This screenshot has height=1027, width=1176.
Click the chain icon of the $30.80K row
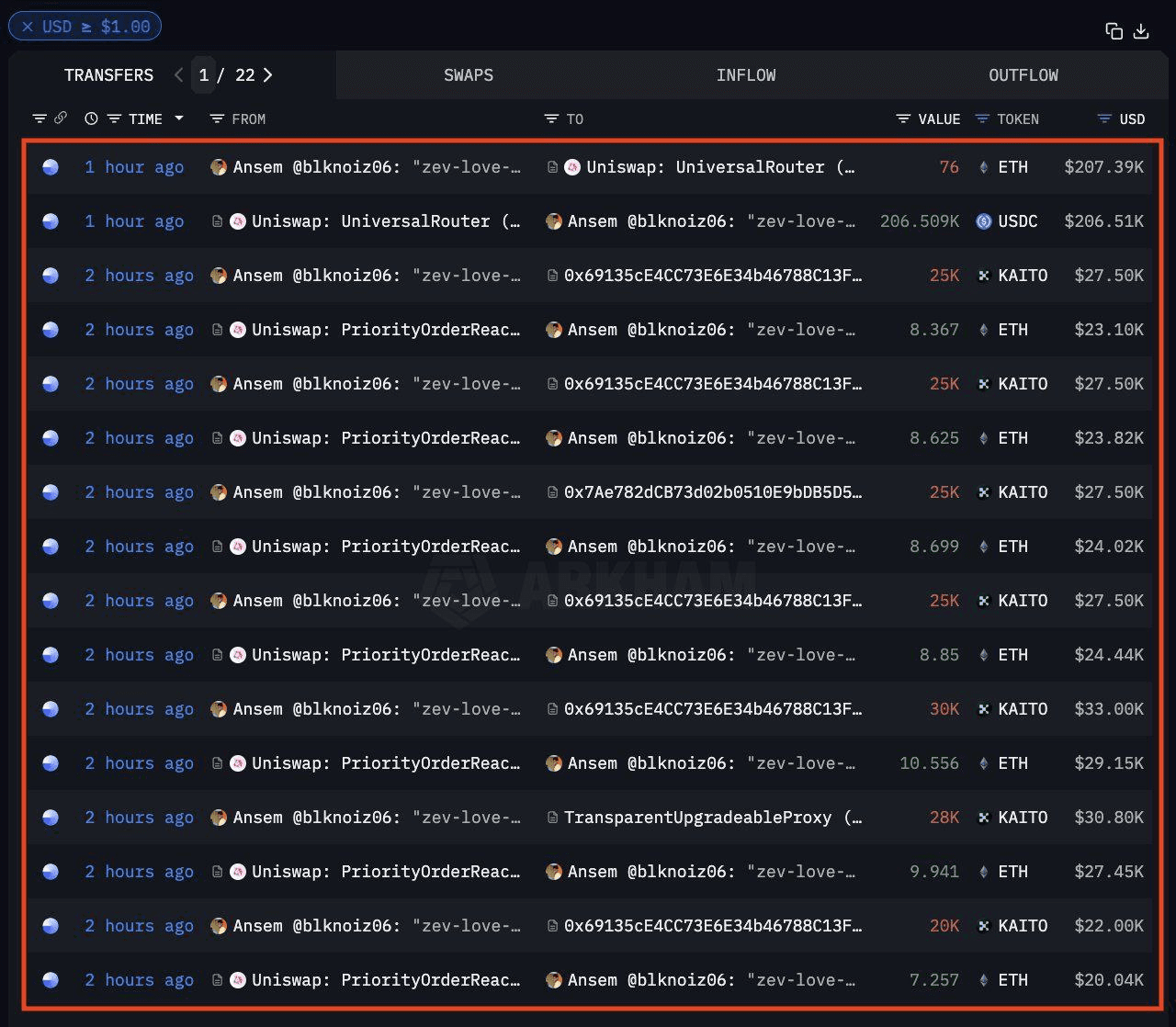pos(51,818)
